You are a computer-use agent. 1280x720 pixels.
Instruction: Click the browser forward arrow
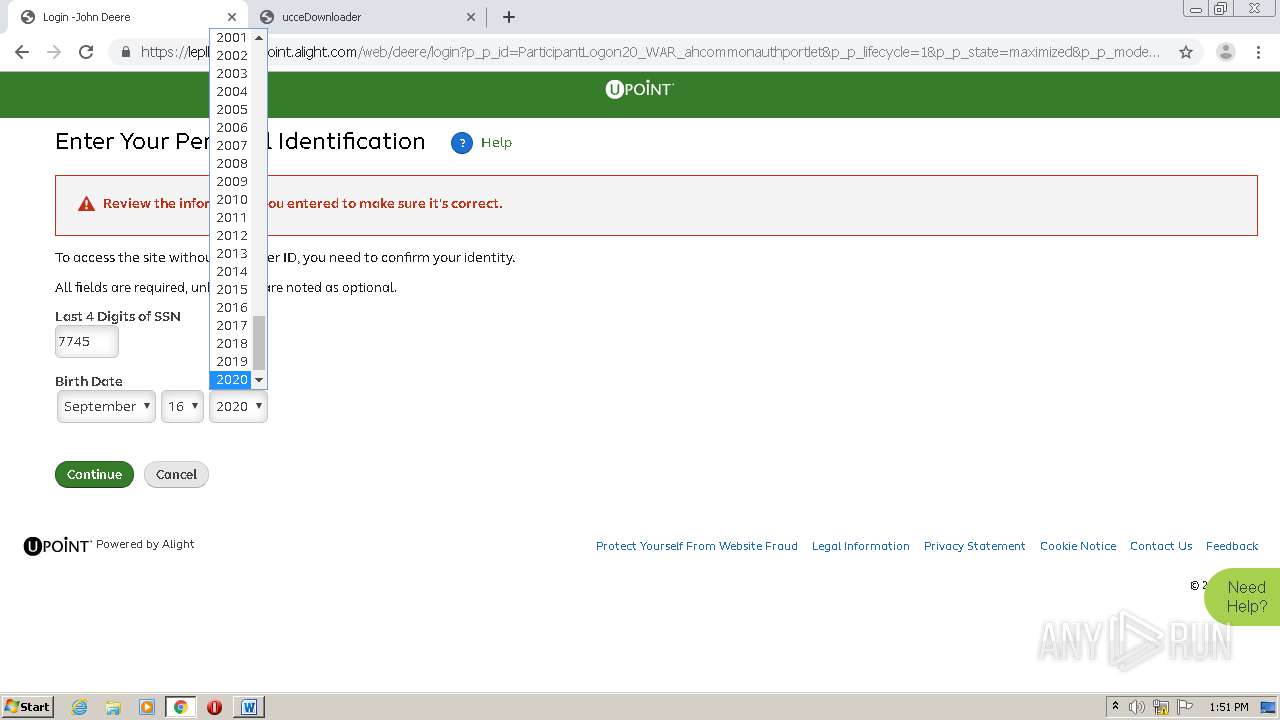[x=54, y=52]
